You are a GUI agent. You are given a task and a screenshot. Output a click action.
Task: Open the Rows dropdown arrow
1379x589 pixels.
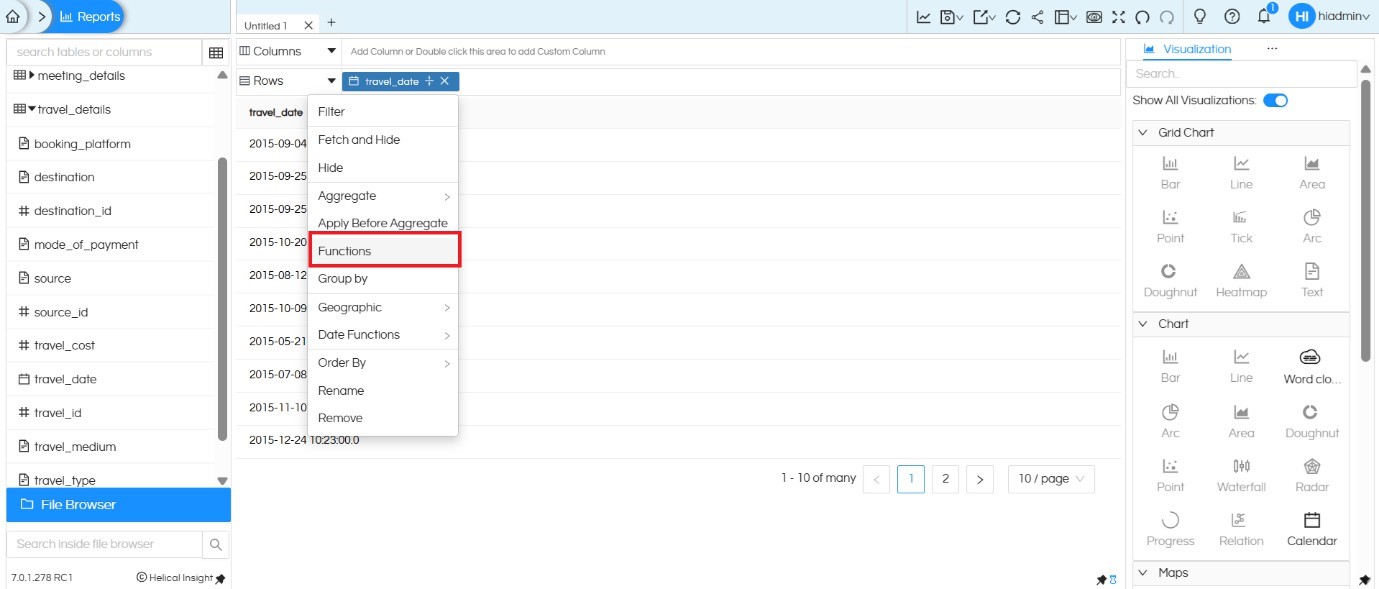pos(332,81)
